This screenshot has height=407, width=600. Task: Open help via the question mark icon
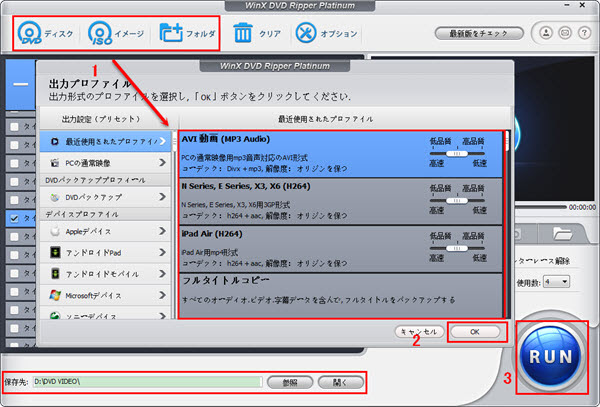(x=584, y=33)
